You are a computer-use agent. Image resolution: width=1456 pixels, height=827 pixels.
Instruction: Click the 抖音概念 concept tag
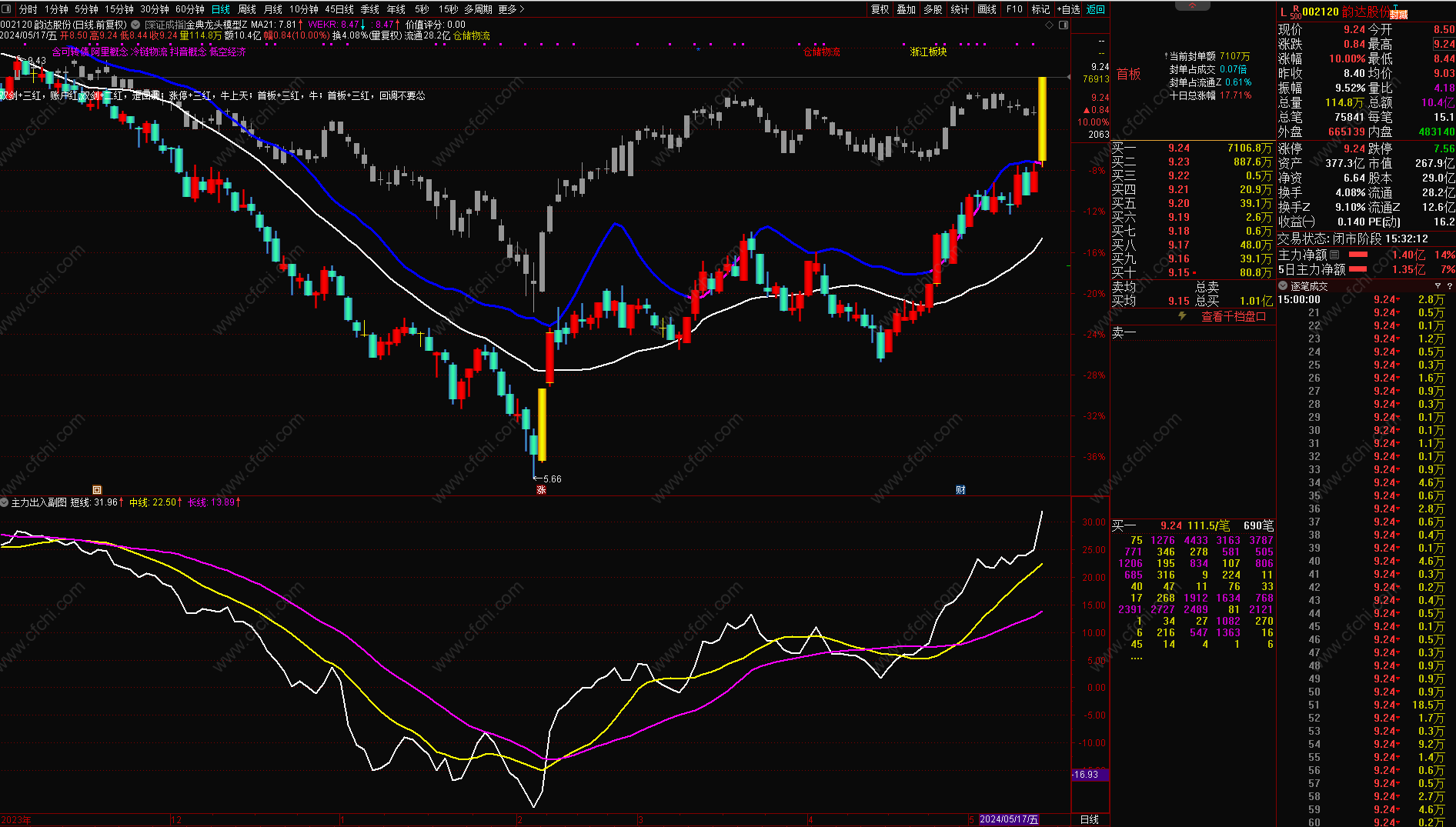189,52
